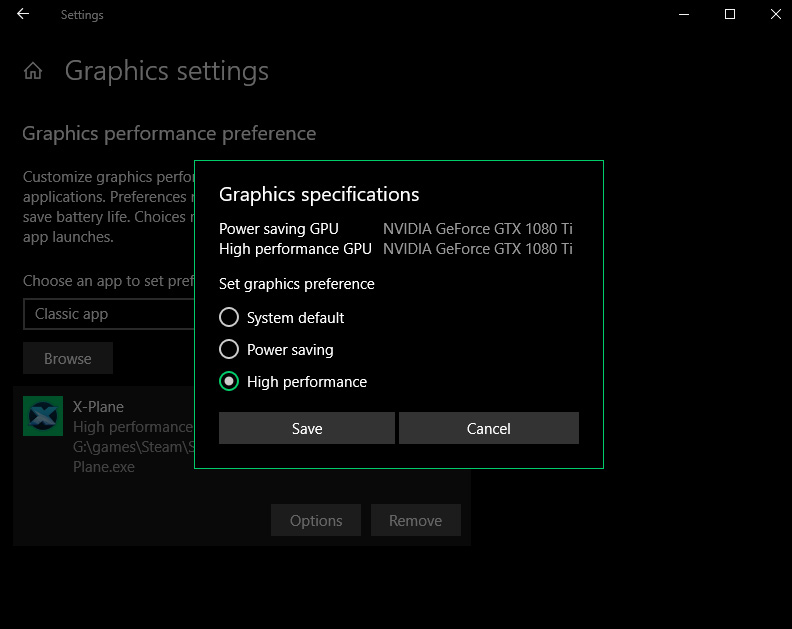Image resolution: width=792 pixels, height=629 pixels.
Task: Save the graphics preference
Action: pyautogui.click(x=306, y=428)
